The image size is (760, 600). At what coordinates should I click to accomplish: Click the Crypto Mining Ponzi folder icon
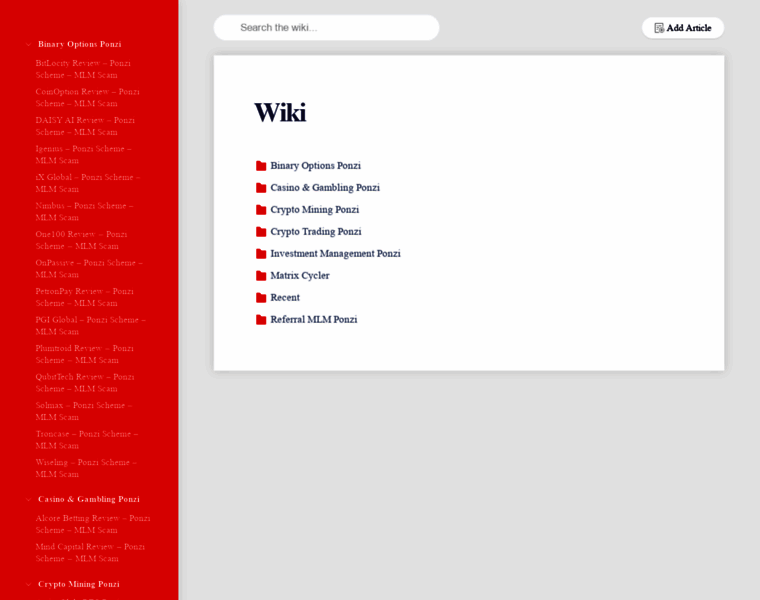click(261, 210)
